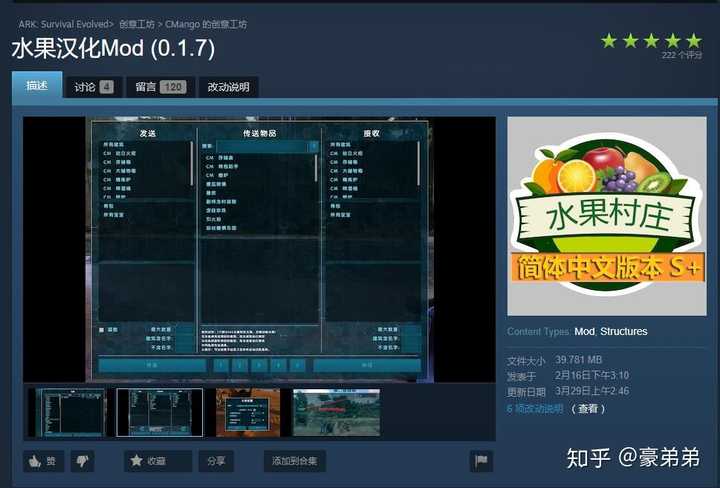This screenshot has height=488, width=720.
Task: Select the fourth outdoor screenshot thumbnail
Action: click(337, 413)
